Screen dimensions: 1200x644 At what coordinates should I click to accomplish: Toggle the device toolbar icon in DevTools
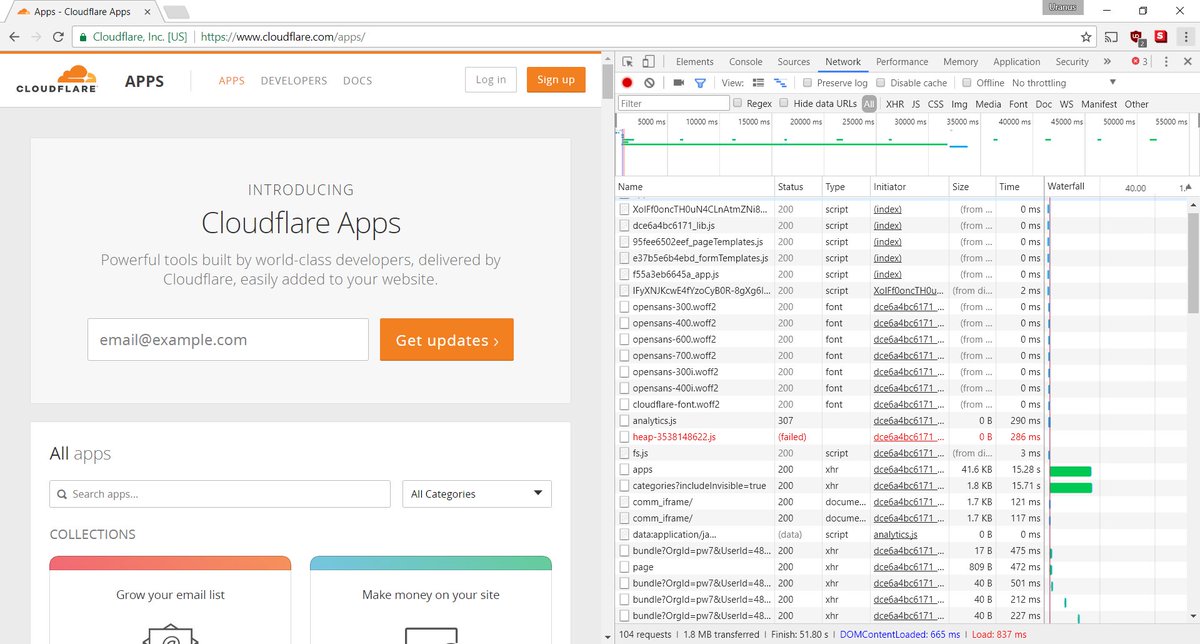click(648, 62)
